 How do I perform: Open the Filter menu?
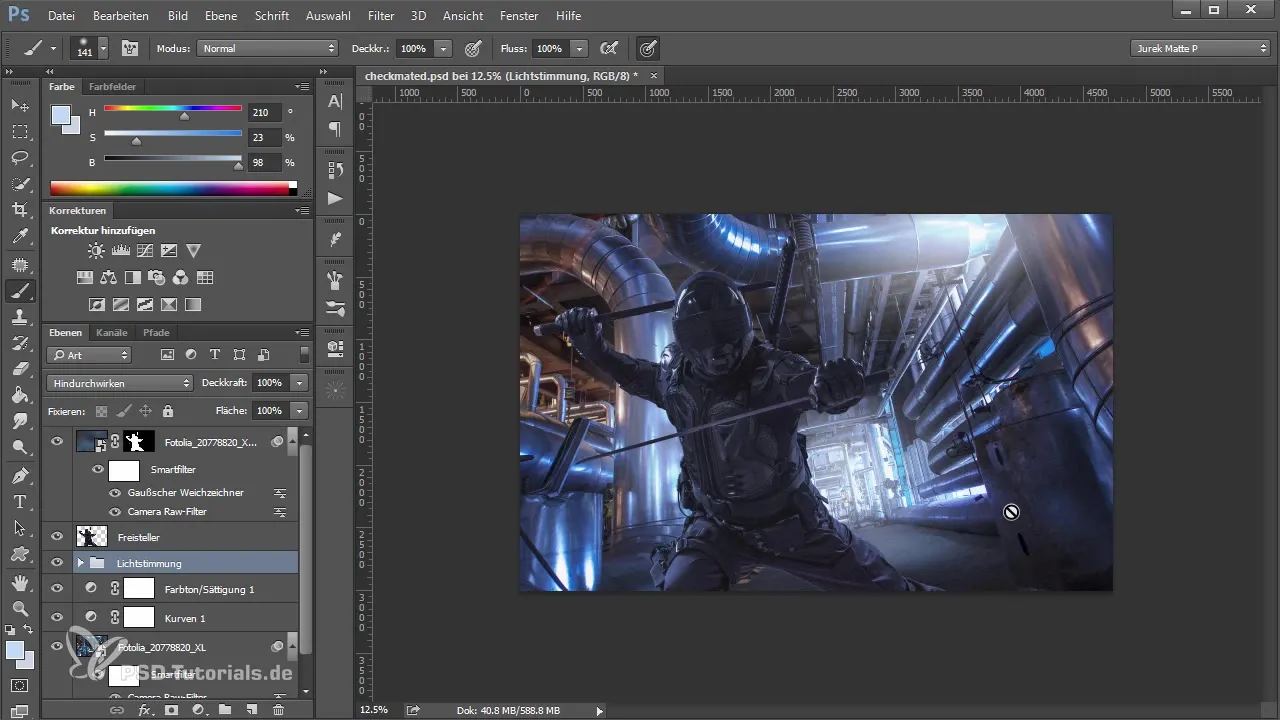click(x=380, y=16)
